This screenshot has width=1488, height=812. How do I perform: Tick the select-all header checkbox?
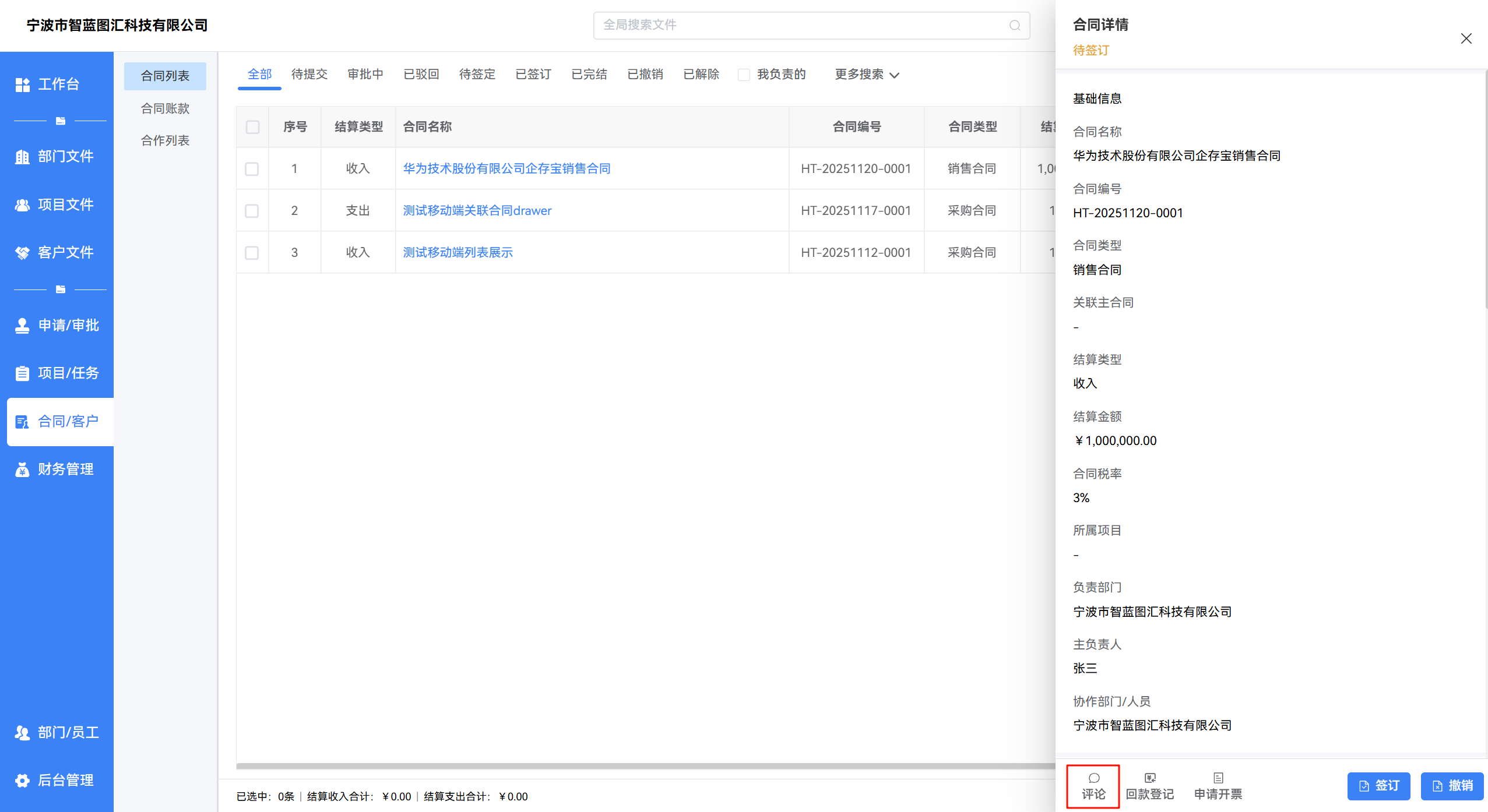point(252,127)
